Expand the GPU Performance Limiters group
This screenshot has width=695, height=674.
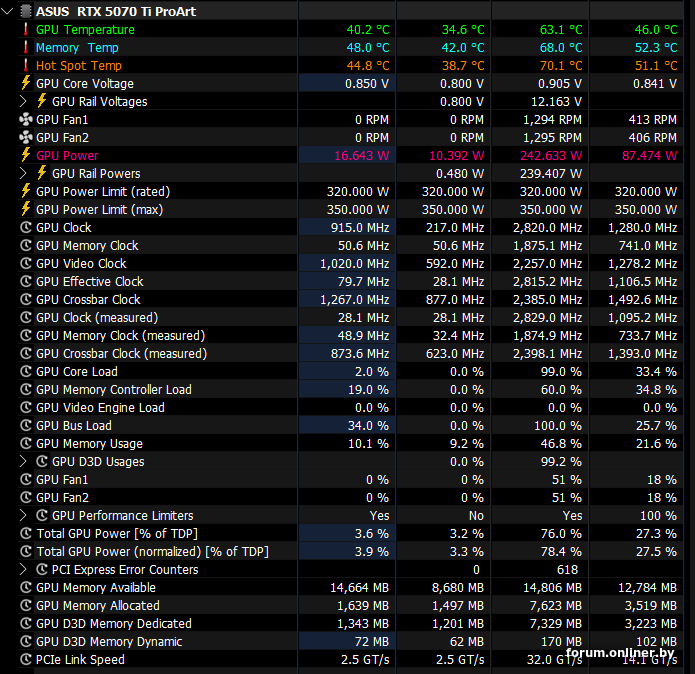click(x=23, y=515)
